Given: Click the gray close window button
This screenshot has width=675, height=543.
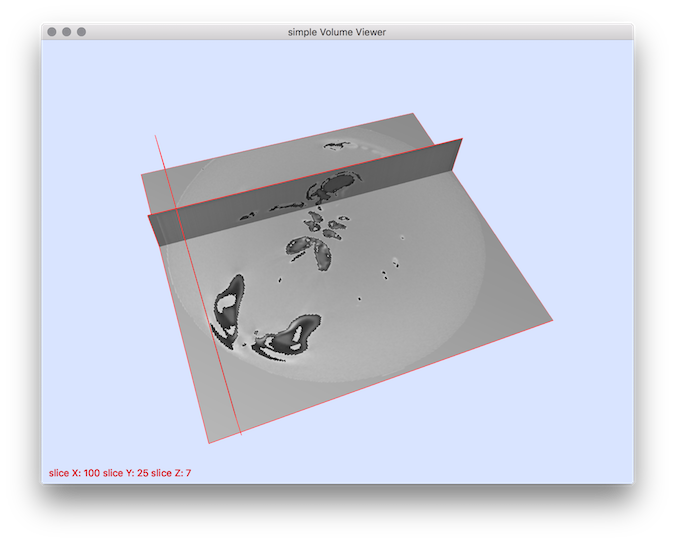Looking at the screenshot, I should click(52, 32).
